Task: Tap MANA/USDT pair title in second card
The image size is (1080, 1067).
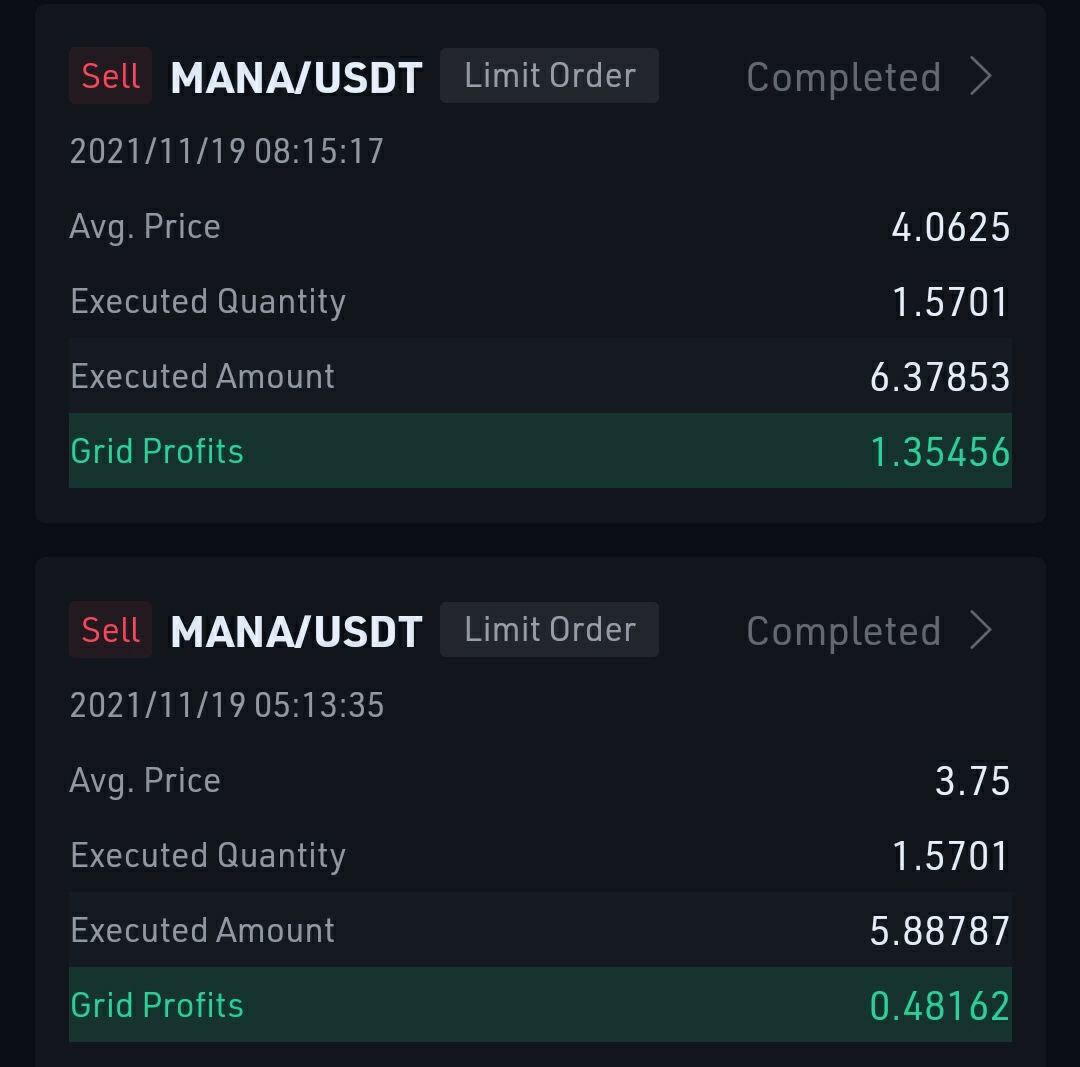Action: [296, 631]
